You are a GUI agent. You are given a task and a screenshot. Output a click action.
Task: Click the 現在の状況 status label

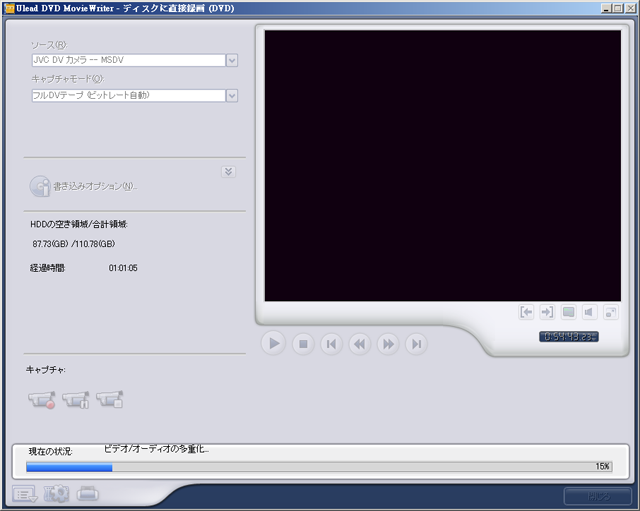pos(51,451)
